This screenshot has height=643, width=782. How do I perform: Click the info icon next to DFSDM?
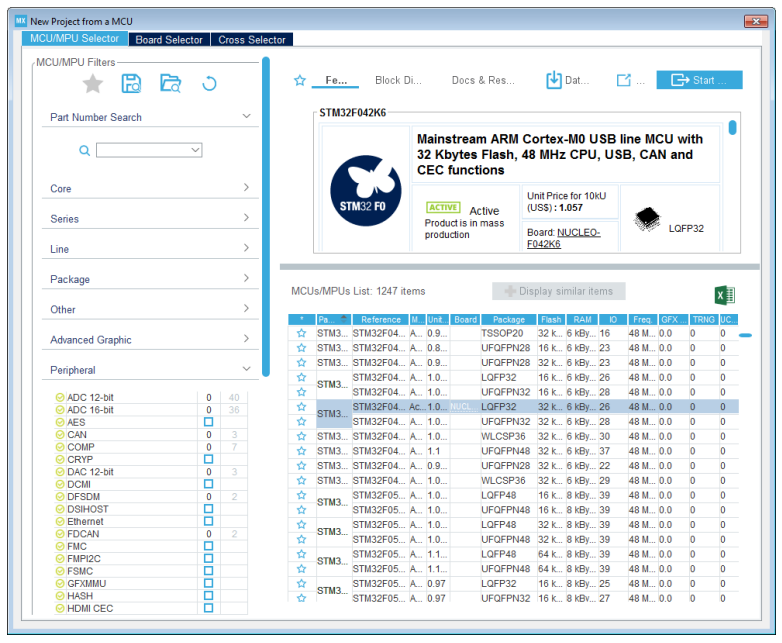[60, 497]
